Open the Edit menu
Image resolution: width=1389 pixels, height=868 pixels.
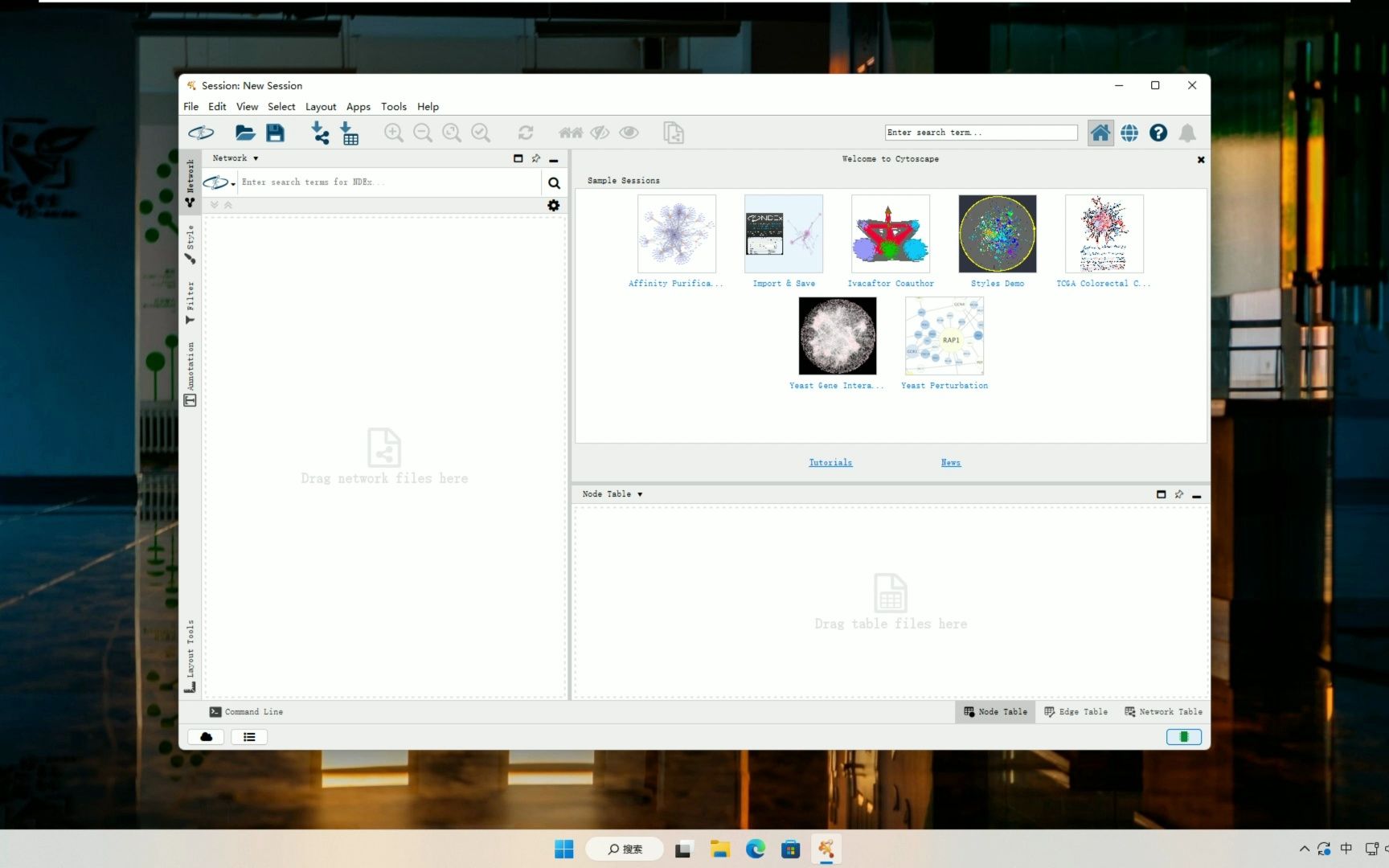[217, 106]
